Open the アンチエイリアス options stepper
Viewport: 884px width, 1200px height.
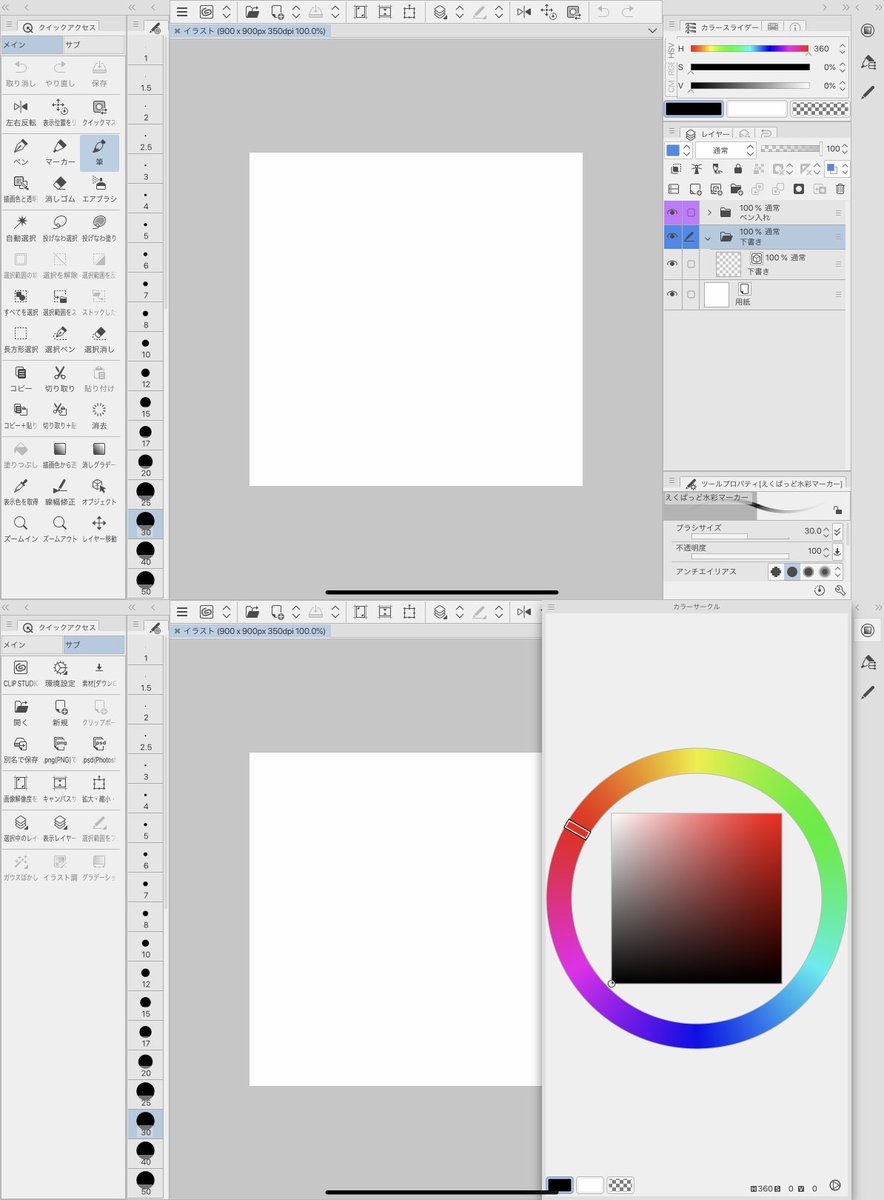click(838, 571)
